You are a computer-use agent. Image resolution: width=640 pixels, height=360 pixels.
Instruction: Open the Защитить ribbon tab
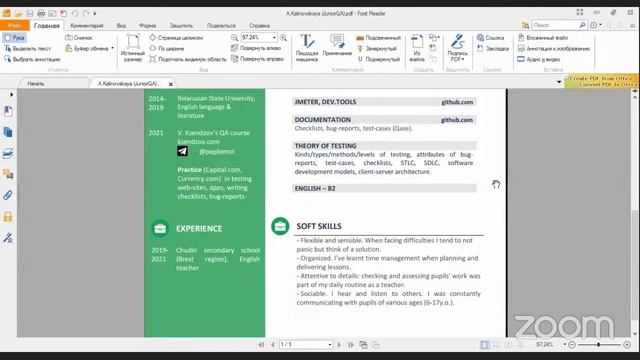181,25
